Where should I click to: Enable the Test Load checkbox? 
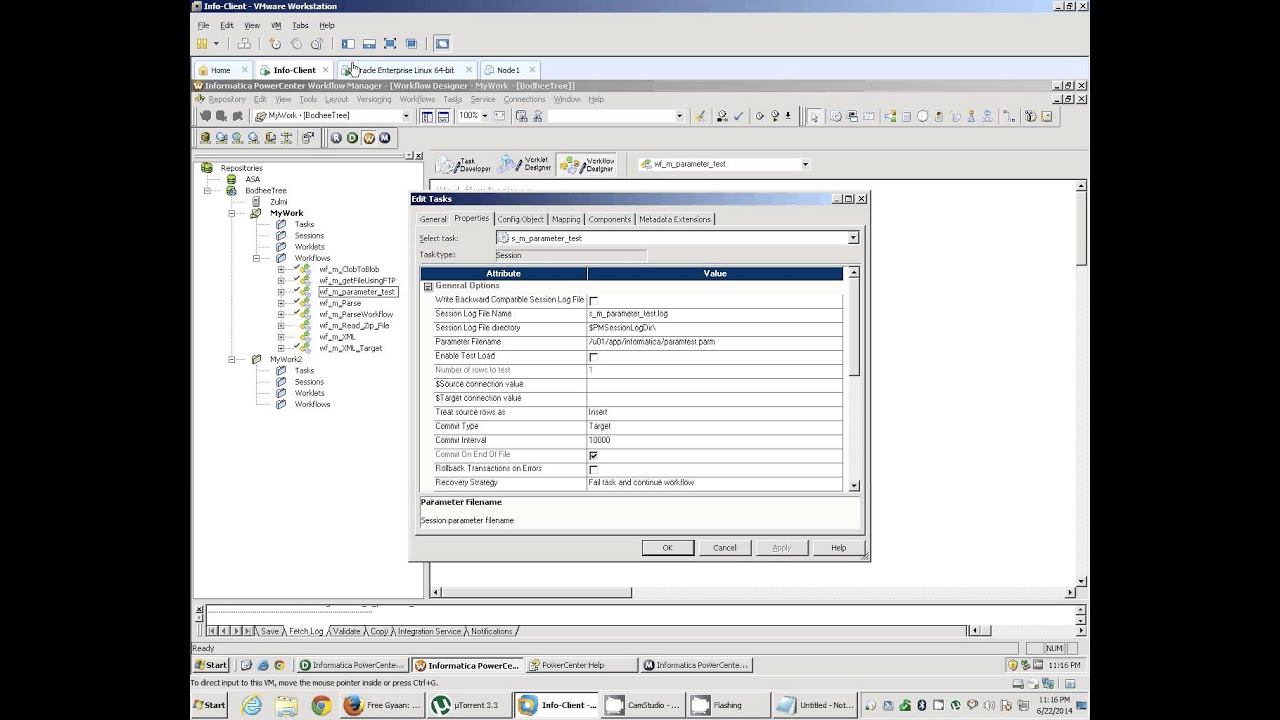click(593, 356)
